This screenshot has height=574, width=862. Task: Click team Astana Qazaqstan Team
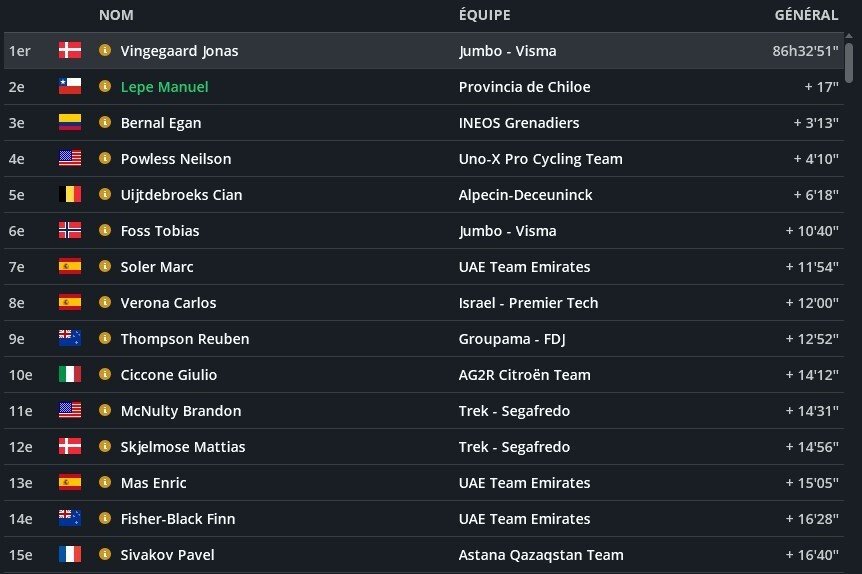click(x=541, y=555)
